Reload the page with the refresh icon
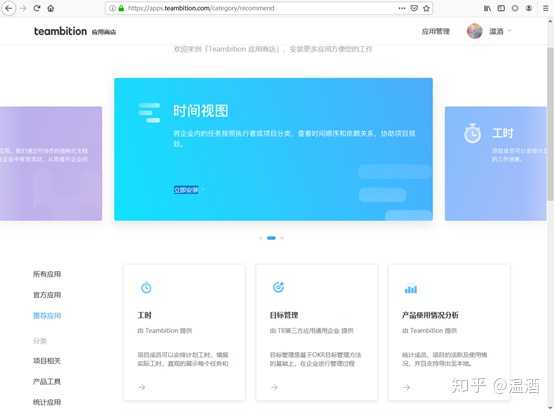 coord(37,8)
